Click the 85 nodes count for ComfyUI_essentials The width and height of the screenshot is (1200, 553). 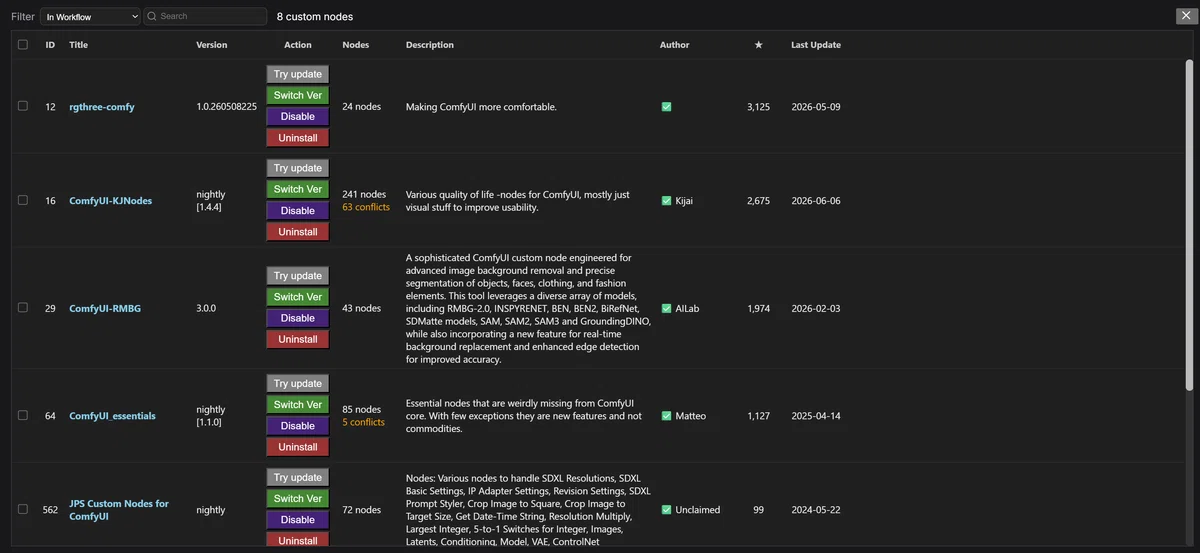(x=361, y=410)
